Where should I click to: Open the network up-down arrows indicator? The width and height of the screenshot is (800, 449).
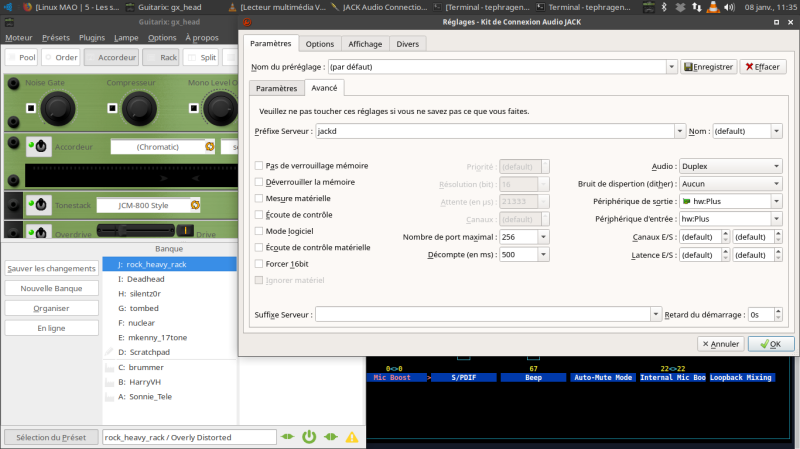click(696, 7)
